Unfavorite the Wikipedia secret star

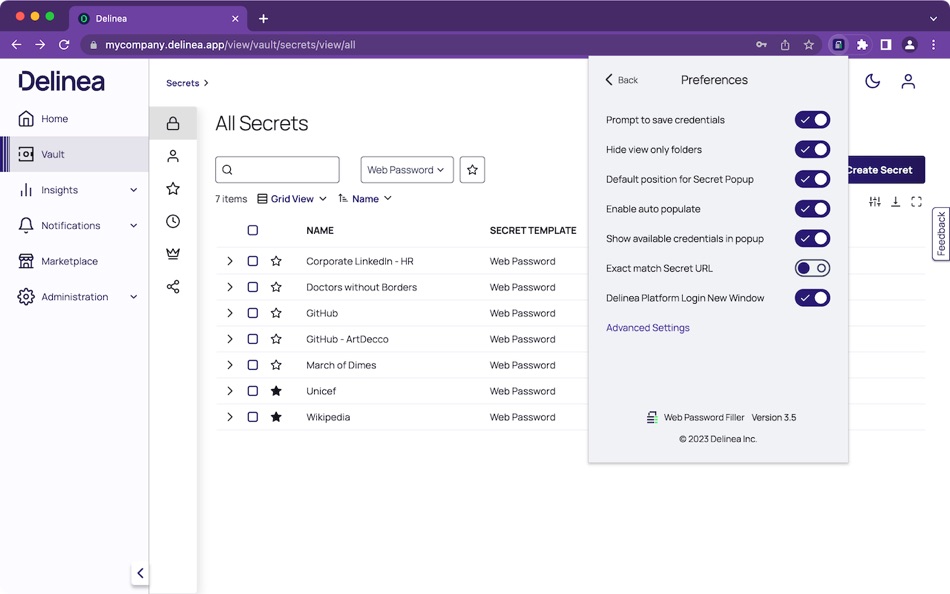[x=276, y=417]
